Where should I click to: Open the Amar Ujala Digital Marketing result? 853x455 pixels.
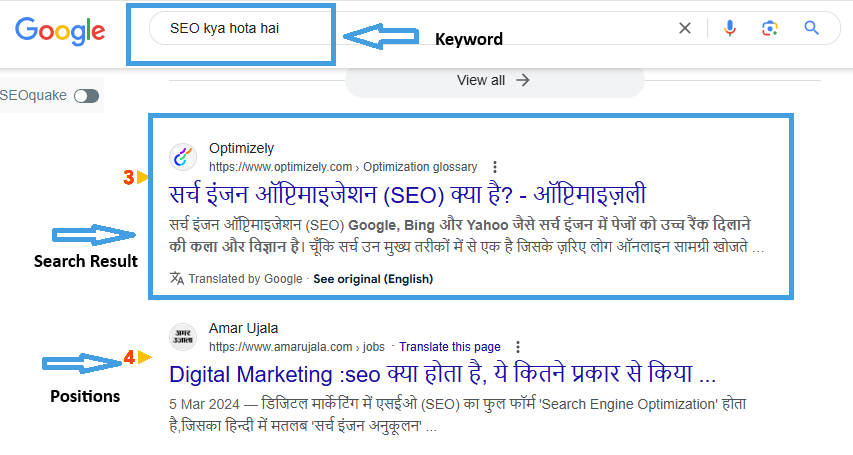click(x=442, y=375)
